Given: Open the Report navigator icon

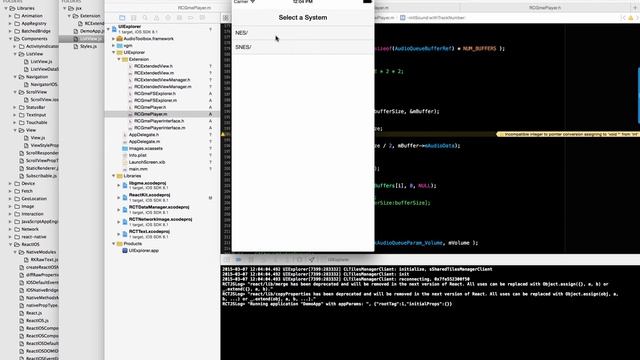Looking at the screenshot, I should 202,18.
